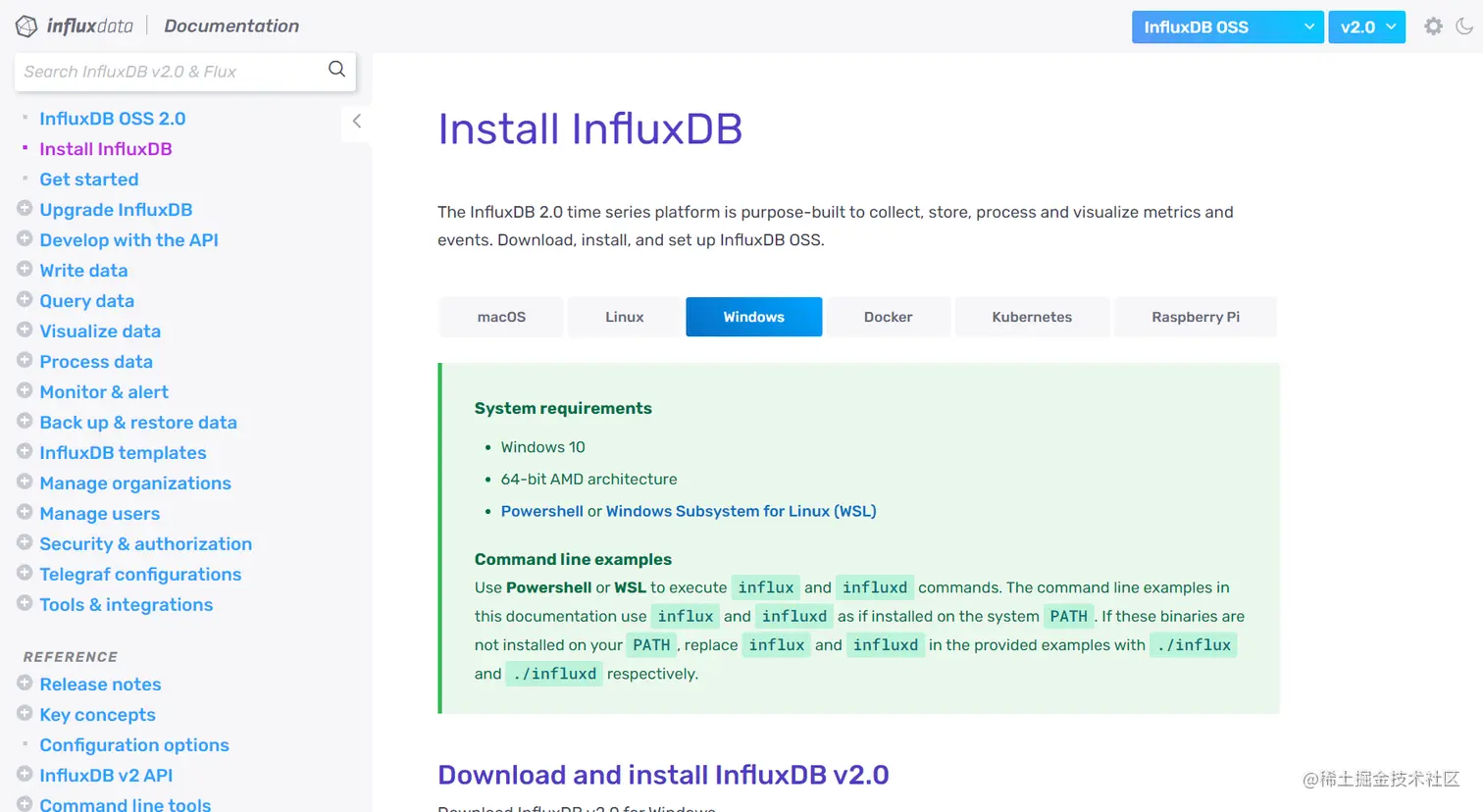Expand Write data plus icon
This screenshot has height=812, width=1483.
pos(25,269)
